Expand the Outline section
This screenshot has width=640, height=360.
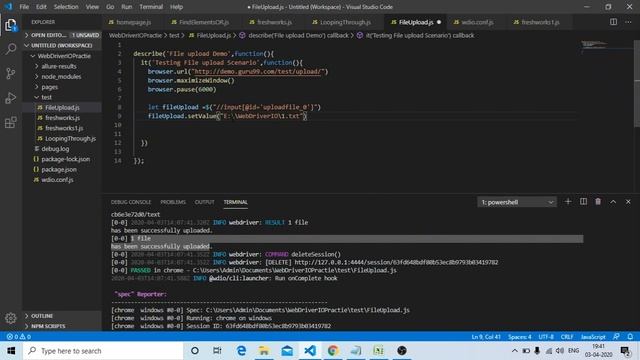click(62, 316)
